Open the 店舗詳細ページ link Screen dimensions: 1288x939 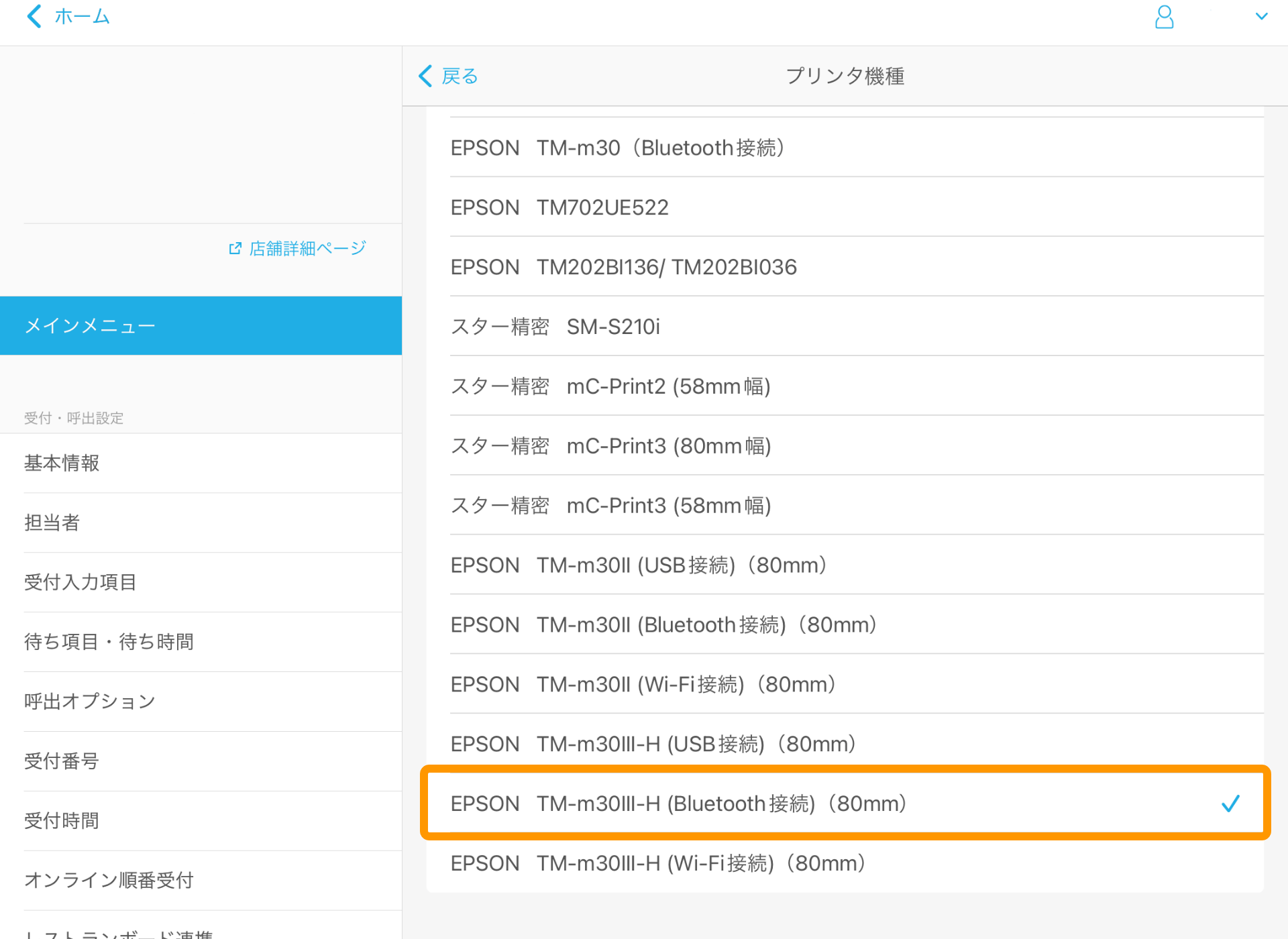pyautogui.click(x=297, y=249)
